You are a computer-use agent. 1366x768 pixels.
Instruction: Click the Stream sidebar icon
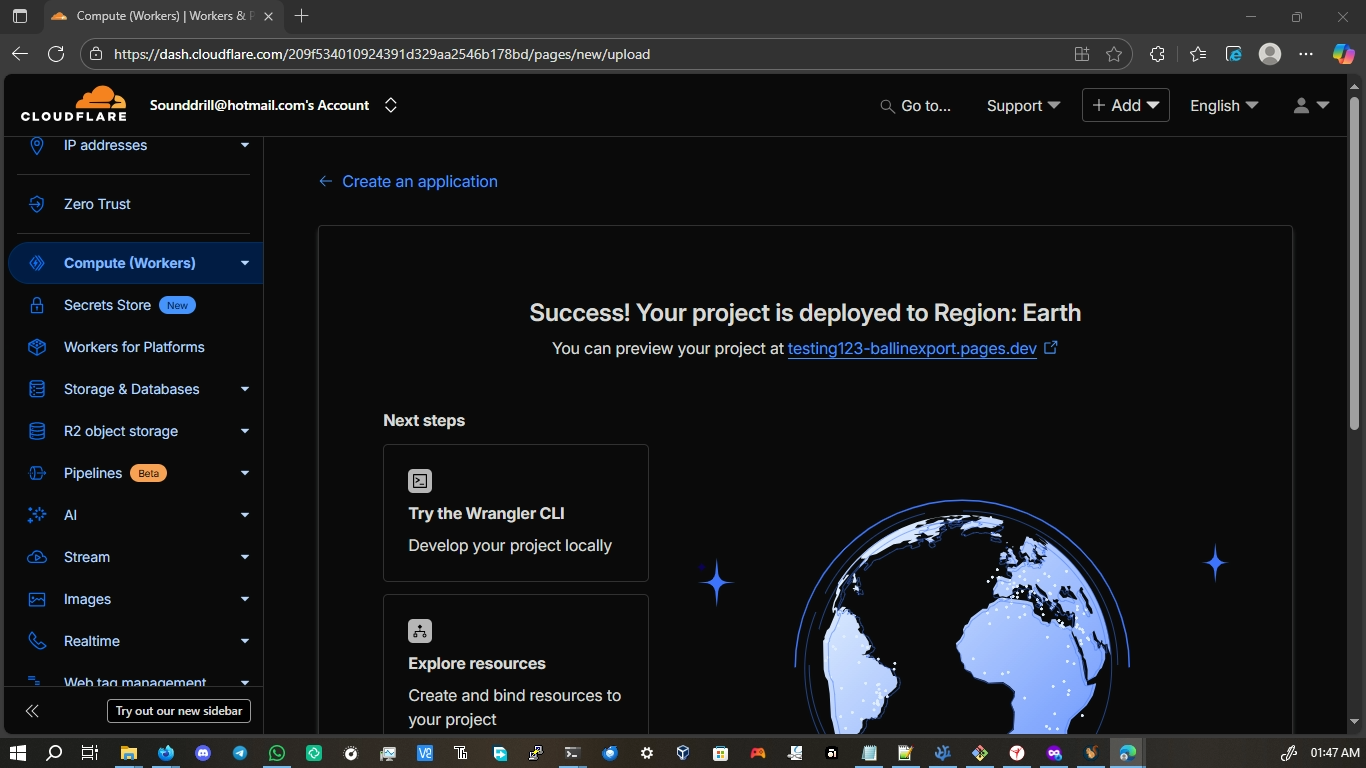point(36,557)
